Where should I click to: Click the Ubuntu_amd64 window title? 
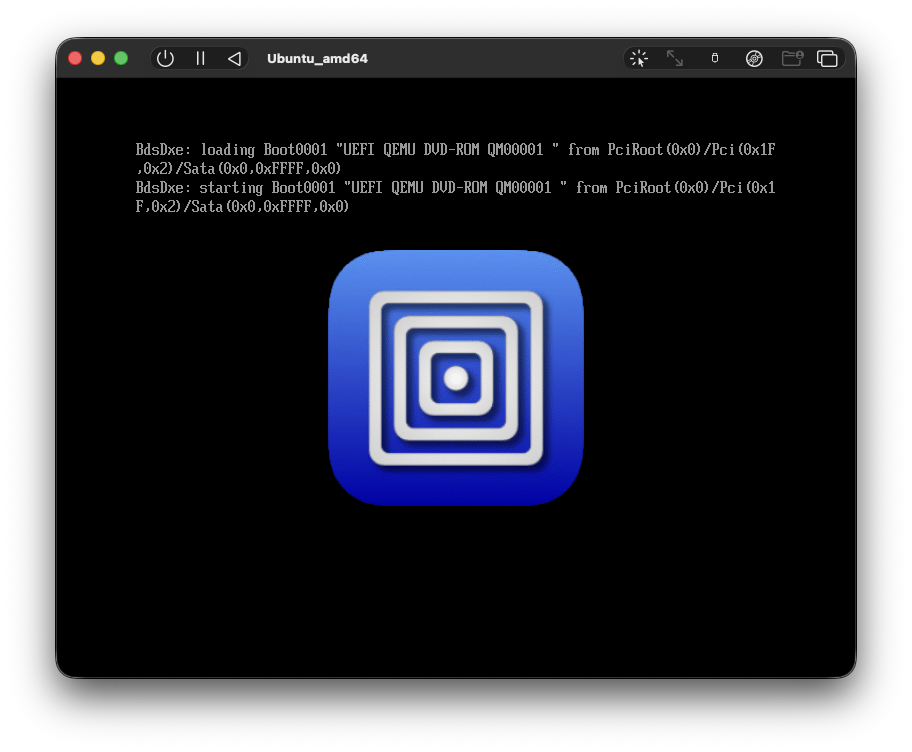pos(317,58)
